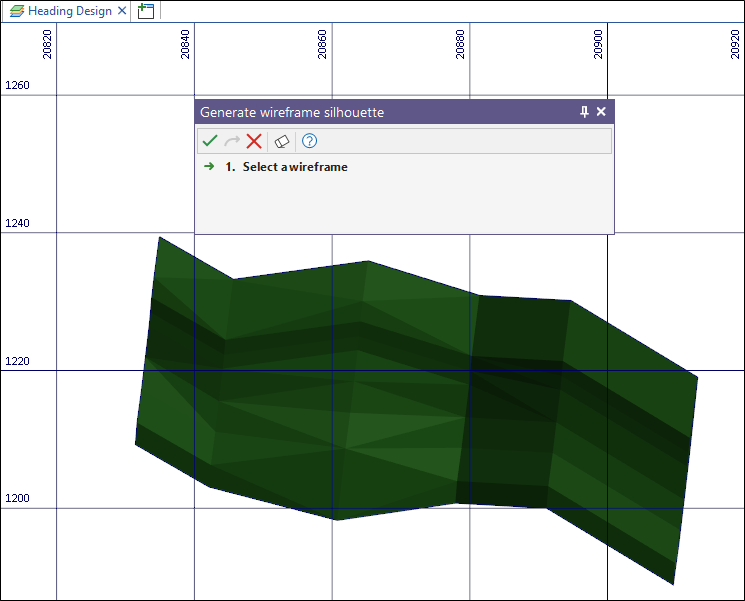This screenshot has width=745, height=601.
Task: Pin the Generate wireframe silhouette panel
Action: pos(584,112)
